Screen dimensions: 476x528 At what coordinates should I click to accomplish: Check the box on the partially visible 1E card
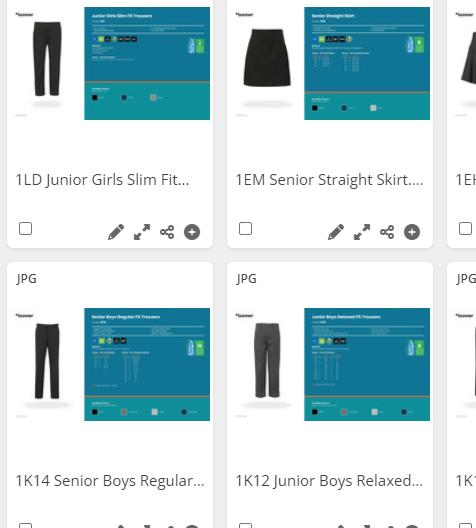point(465,229)
